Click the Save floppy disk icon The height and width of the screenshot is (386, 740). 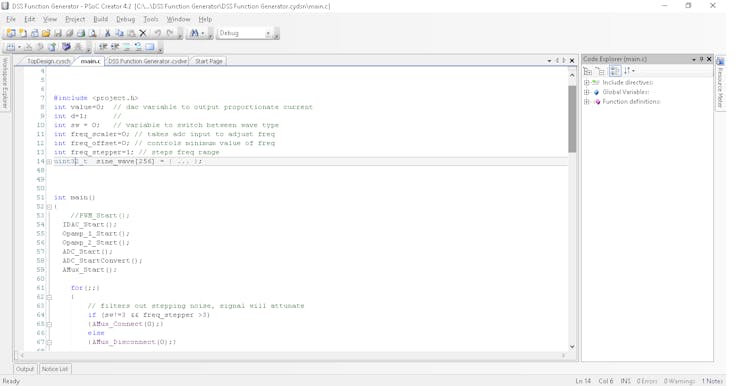[x=58, y=33]
